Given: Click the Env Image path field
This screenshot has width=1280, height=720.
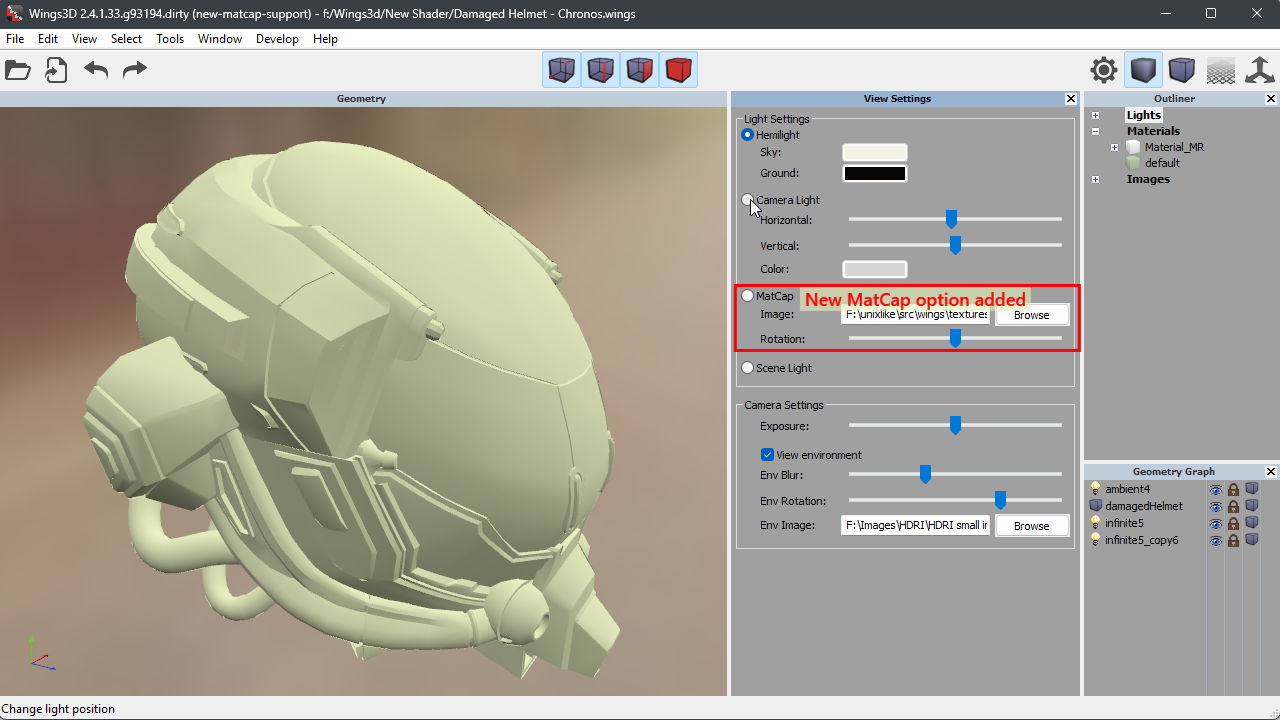Looking at the screenshot, I should (x=916, y=526).
